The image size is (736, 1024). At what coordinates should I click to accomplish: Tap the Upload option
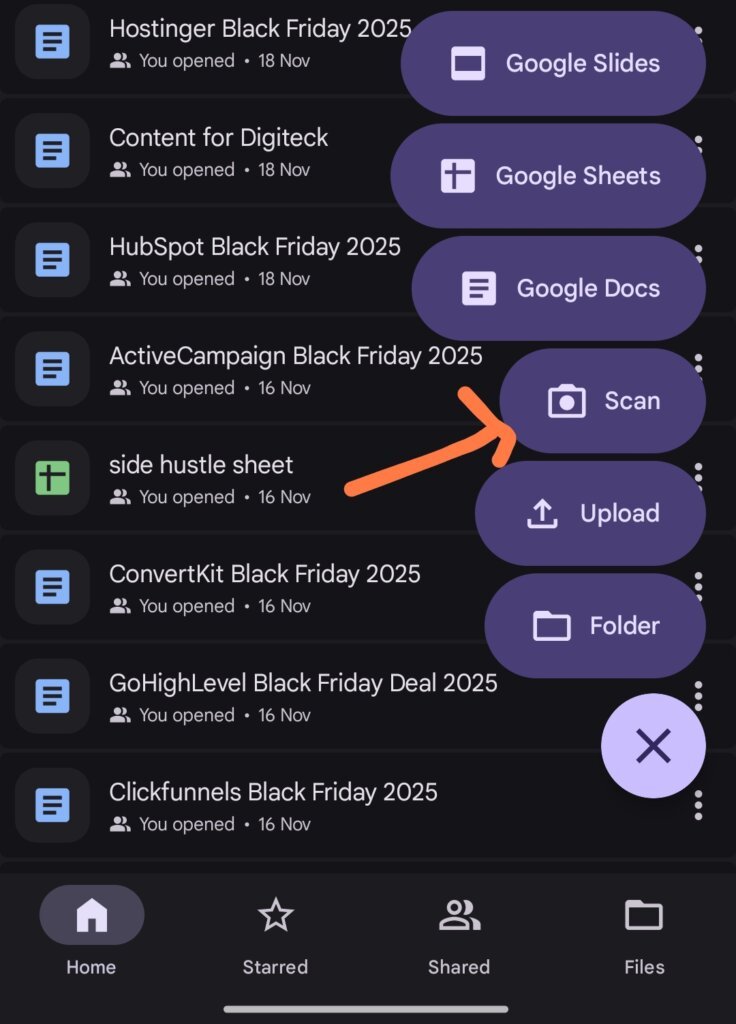pos(590,514)
